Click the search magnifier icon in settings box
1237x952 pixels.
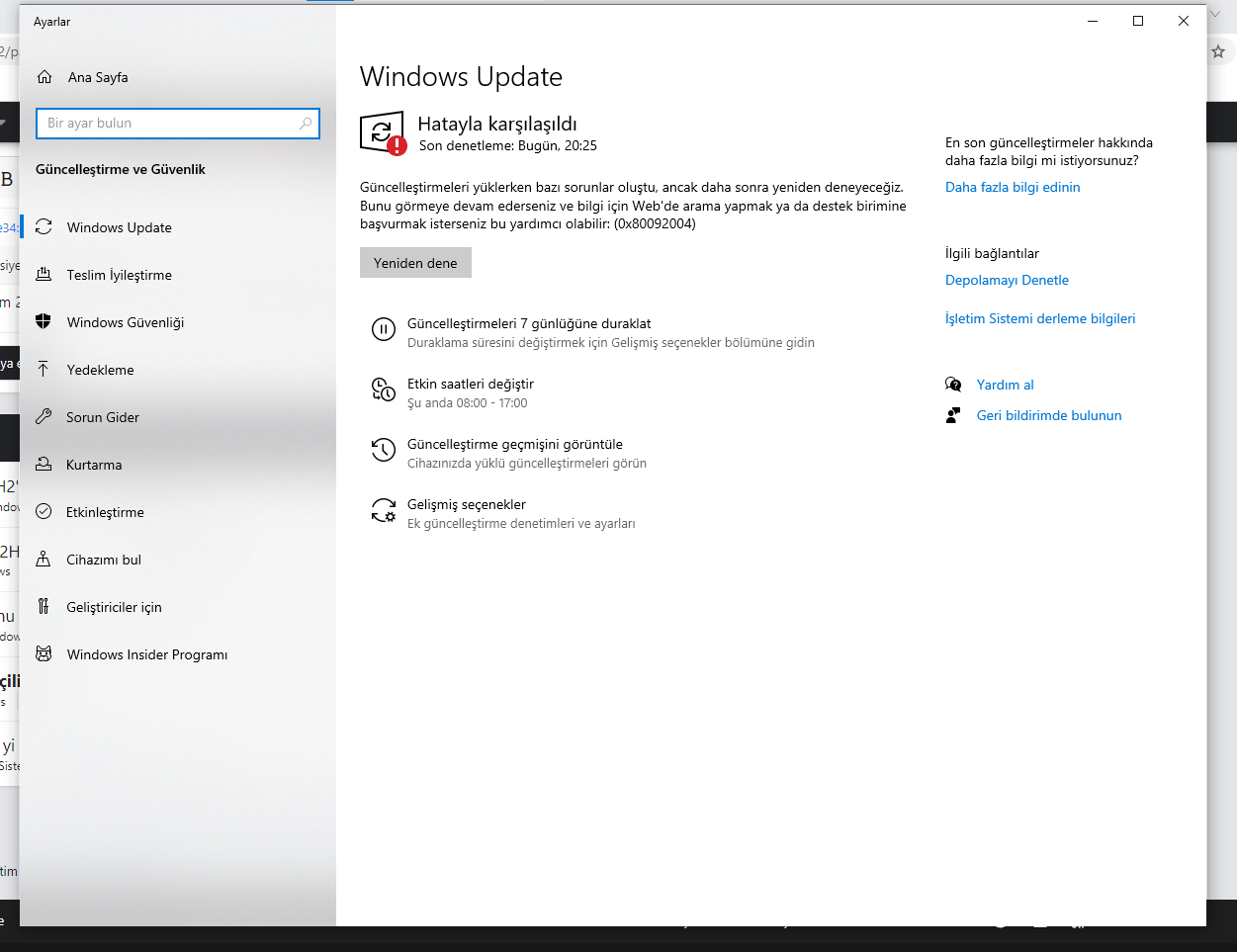point(306,123)
